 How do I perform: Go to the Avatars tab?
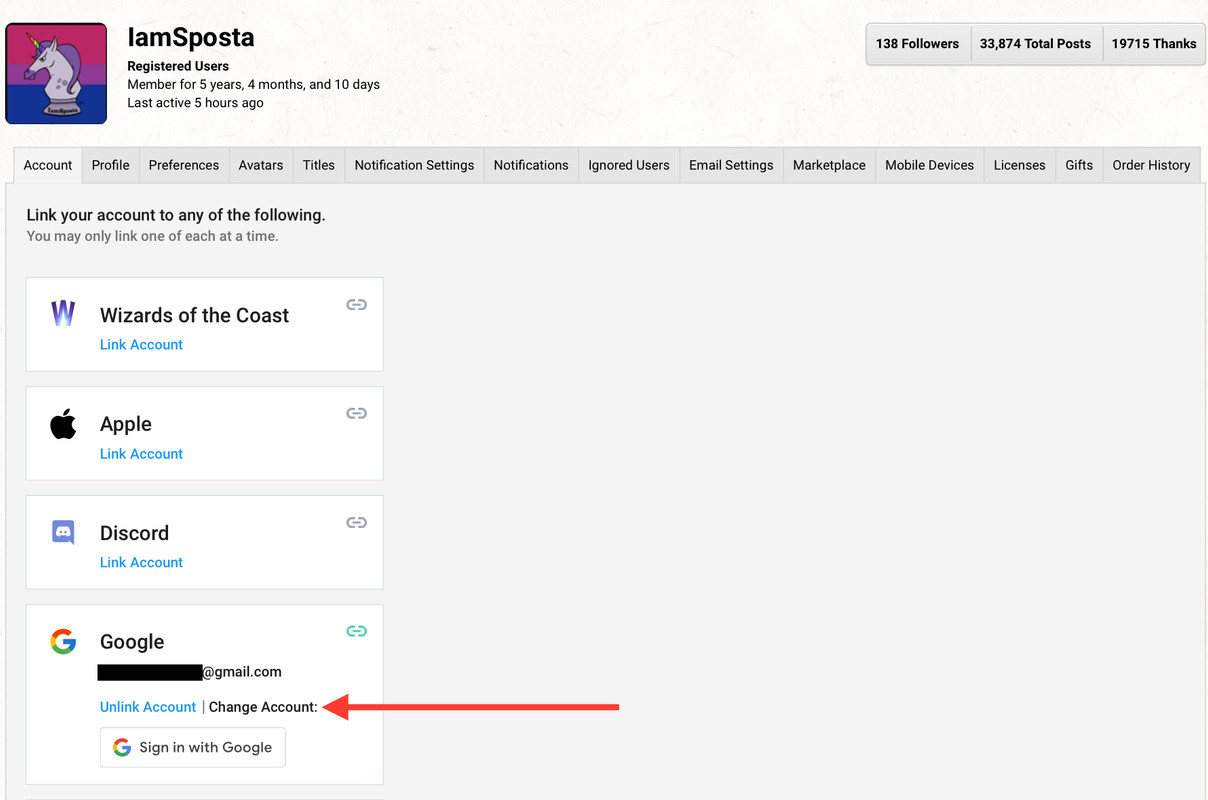[x=261, y=165]
